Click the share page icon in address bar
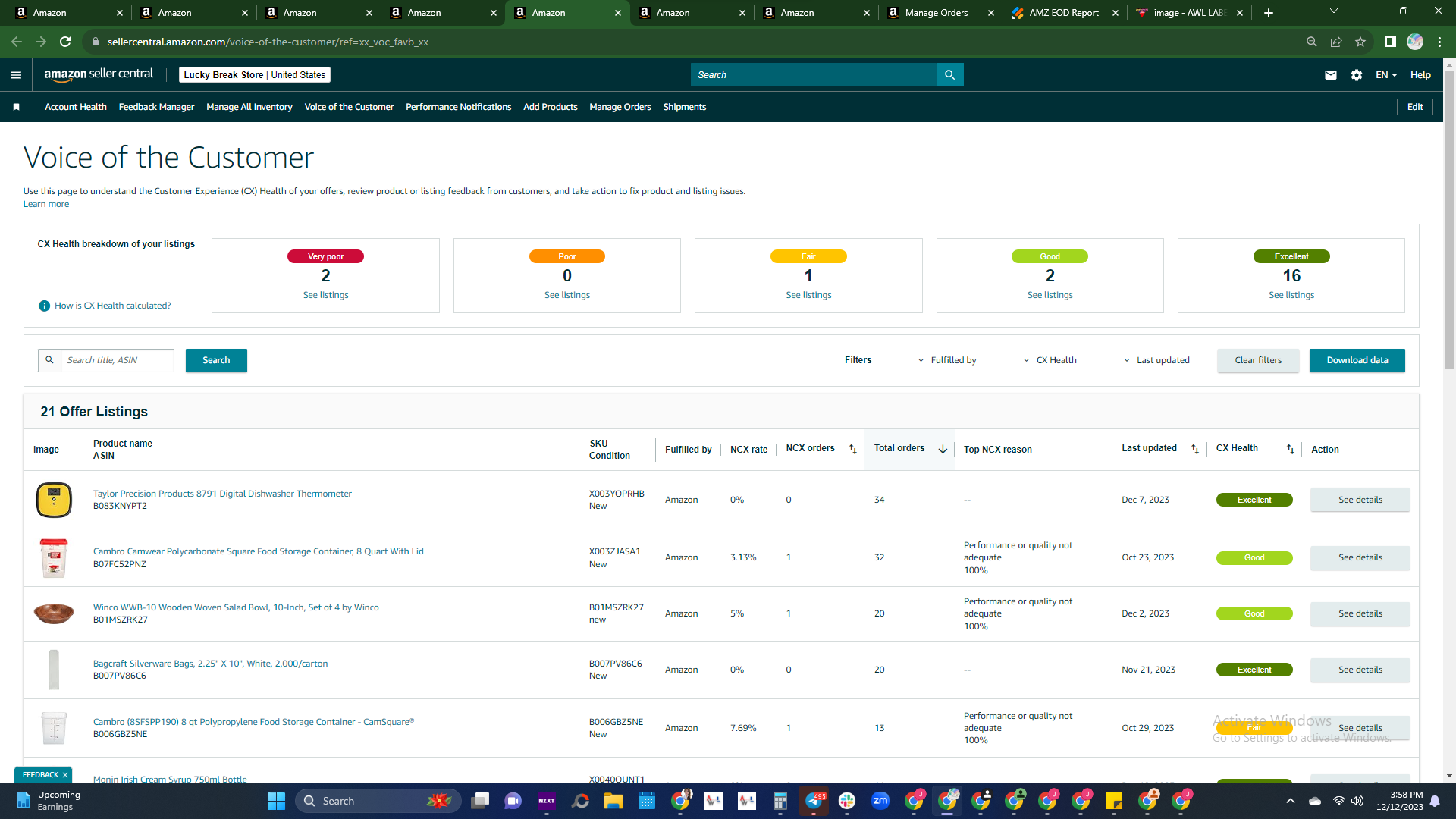The width and height of the screenshot is (1456, 819). click(1336, 42)
